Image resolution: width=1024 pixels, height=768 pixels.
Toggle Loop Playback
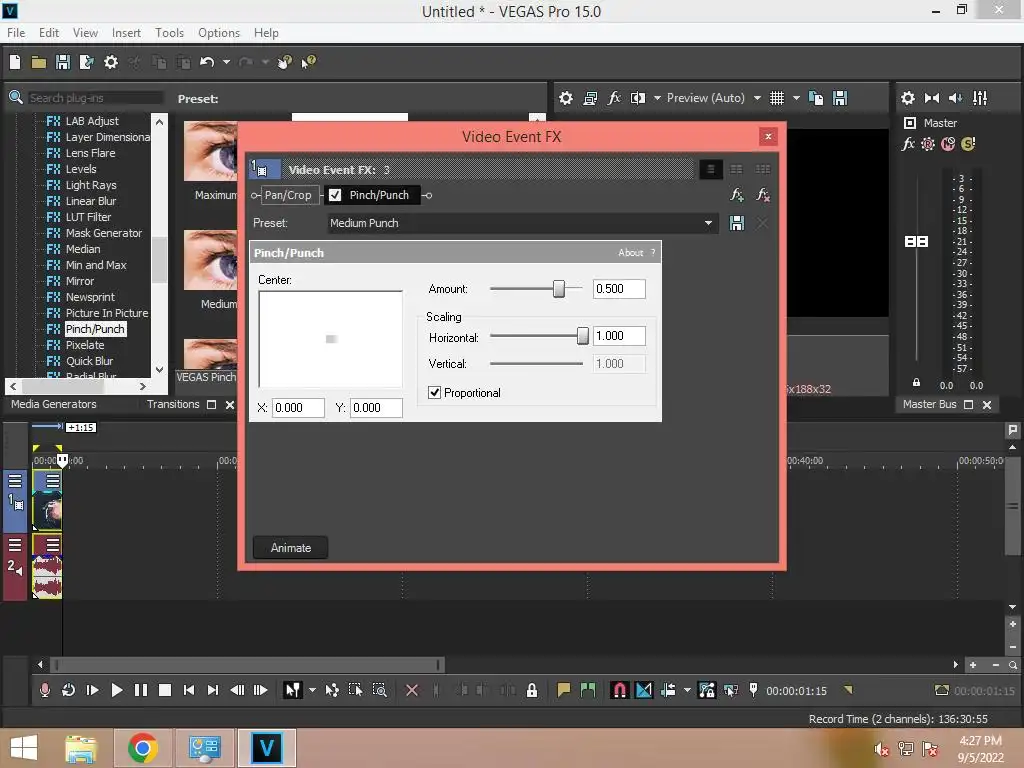69,690
